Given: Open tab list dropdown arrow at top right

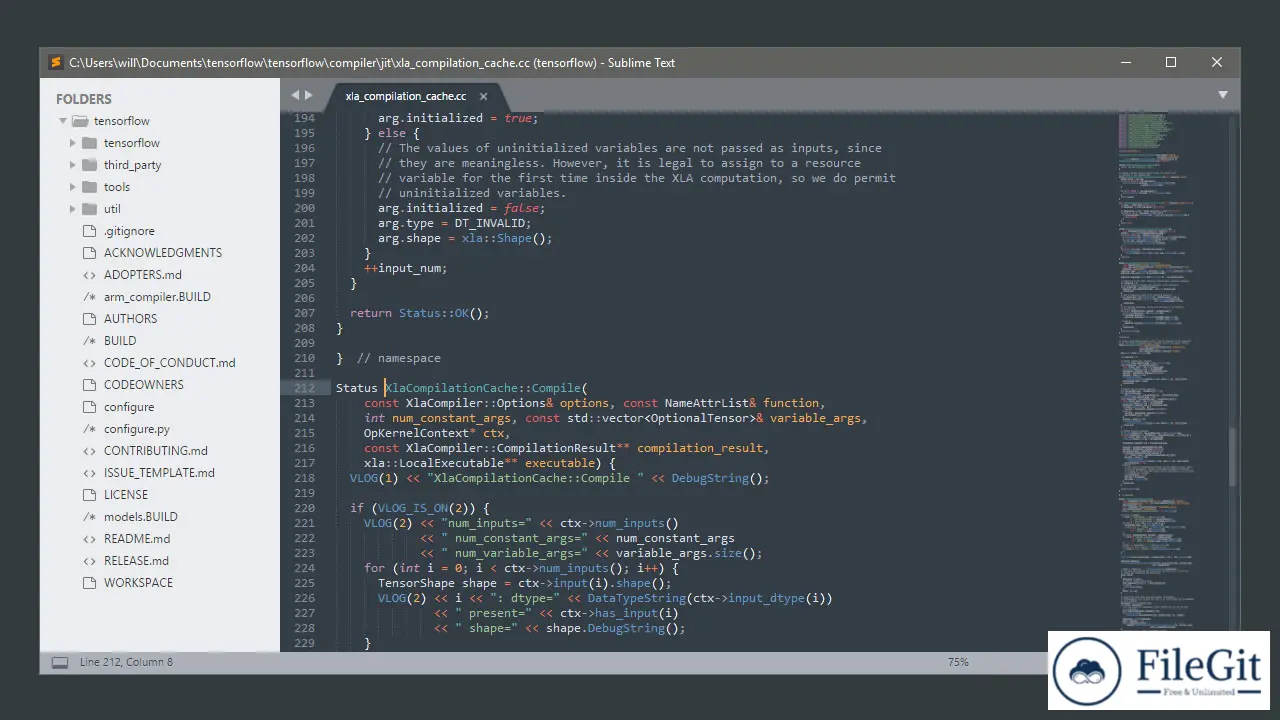Looking at the screenshot, I should [x=1222, y=95].
